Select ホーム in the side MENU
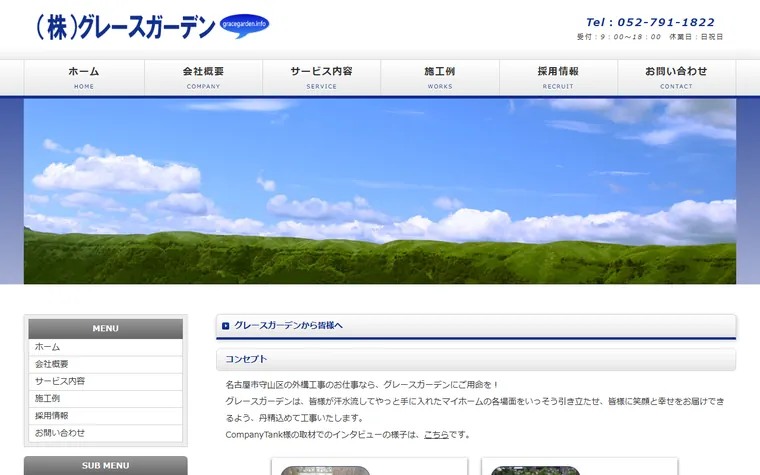 [x=106, y=347]
